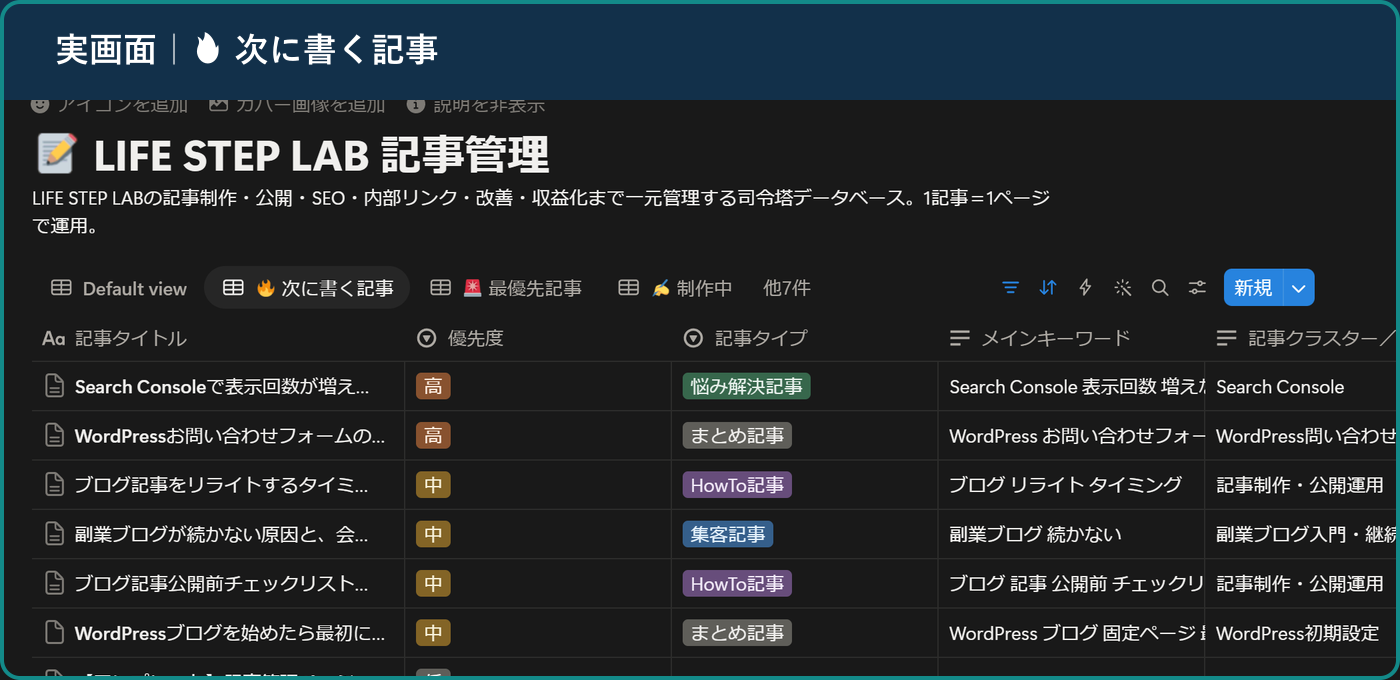Image resolution: width=1400 pixels, height=680 pixels.
Task: Open the search magnifier icon
Action: point(1160,288)
